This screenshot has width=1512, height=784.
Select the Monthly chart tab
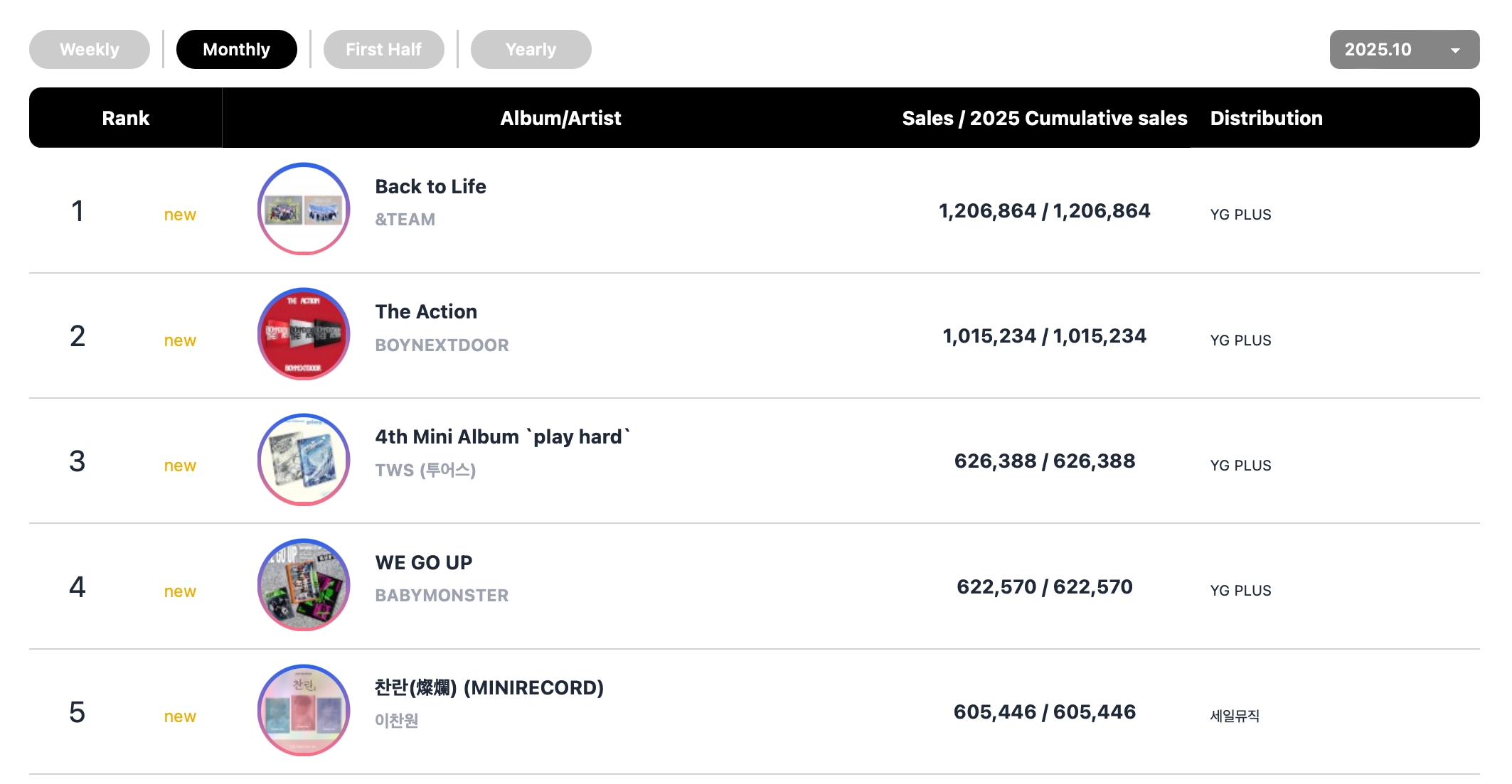[x=237, y=50]
